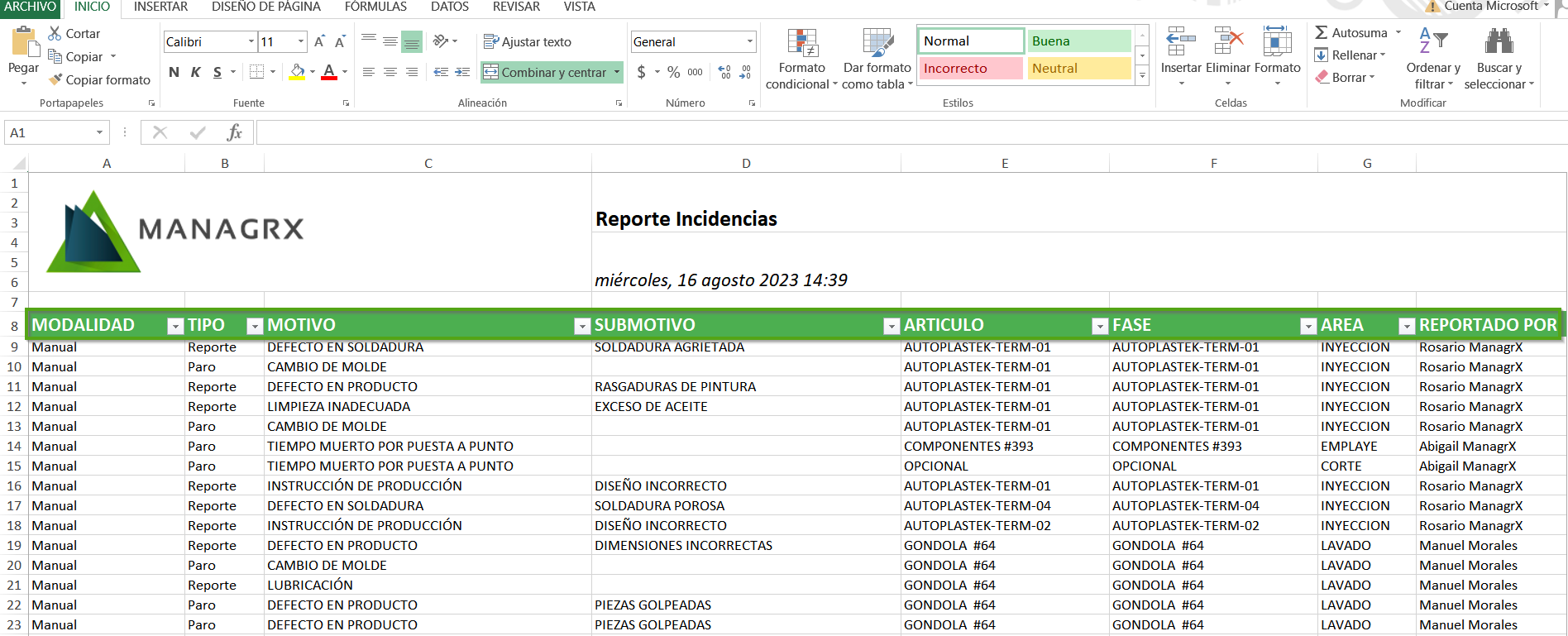Toggle italic K formatting
This screenshot has height=636, width=1568.
(x=196, y=72)
